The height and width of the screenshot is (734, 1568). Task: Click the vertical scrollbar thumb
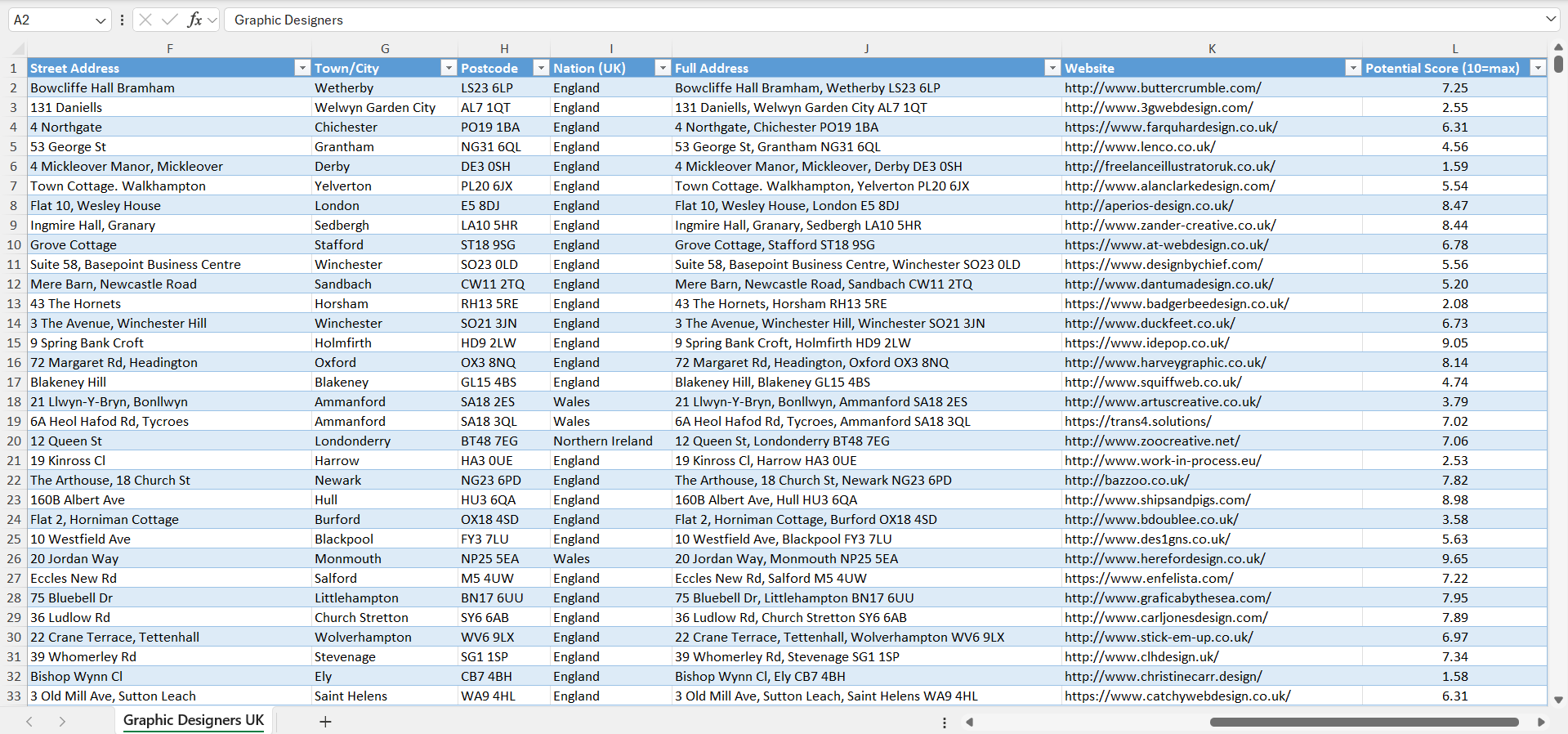tap(1558, 64)
